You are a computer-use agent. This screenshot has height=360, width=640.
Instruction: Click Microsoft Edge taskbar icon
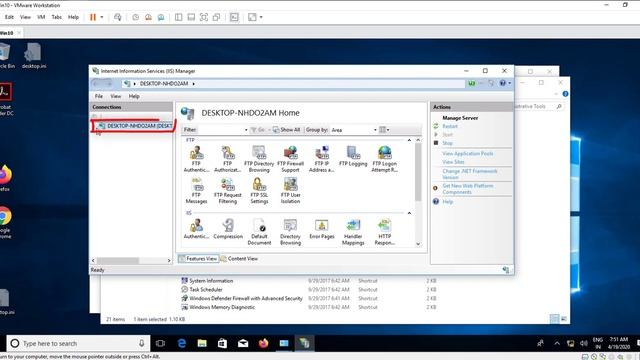pos(182,343)
